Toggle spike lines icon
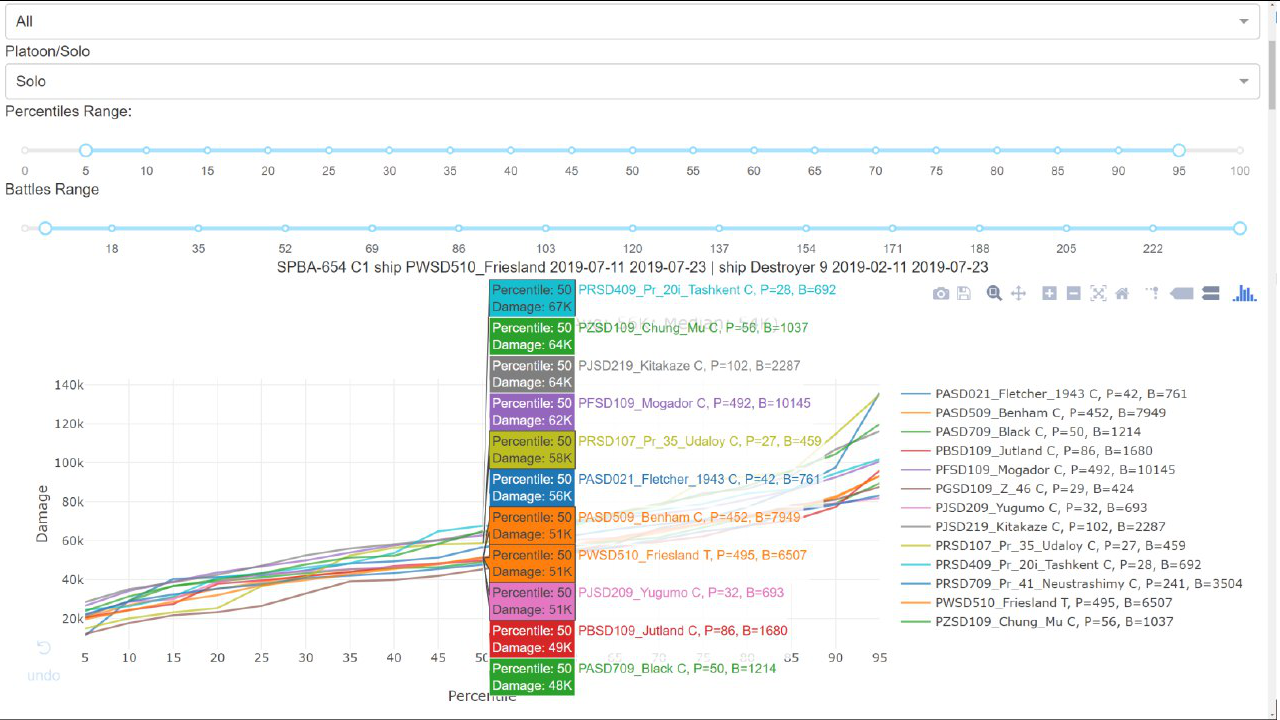This screenshot has height=720, width=1280. point(1152,293)
